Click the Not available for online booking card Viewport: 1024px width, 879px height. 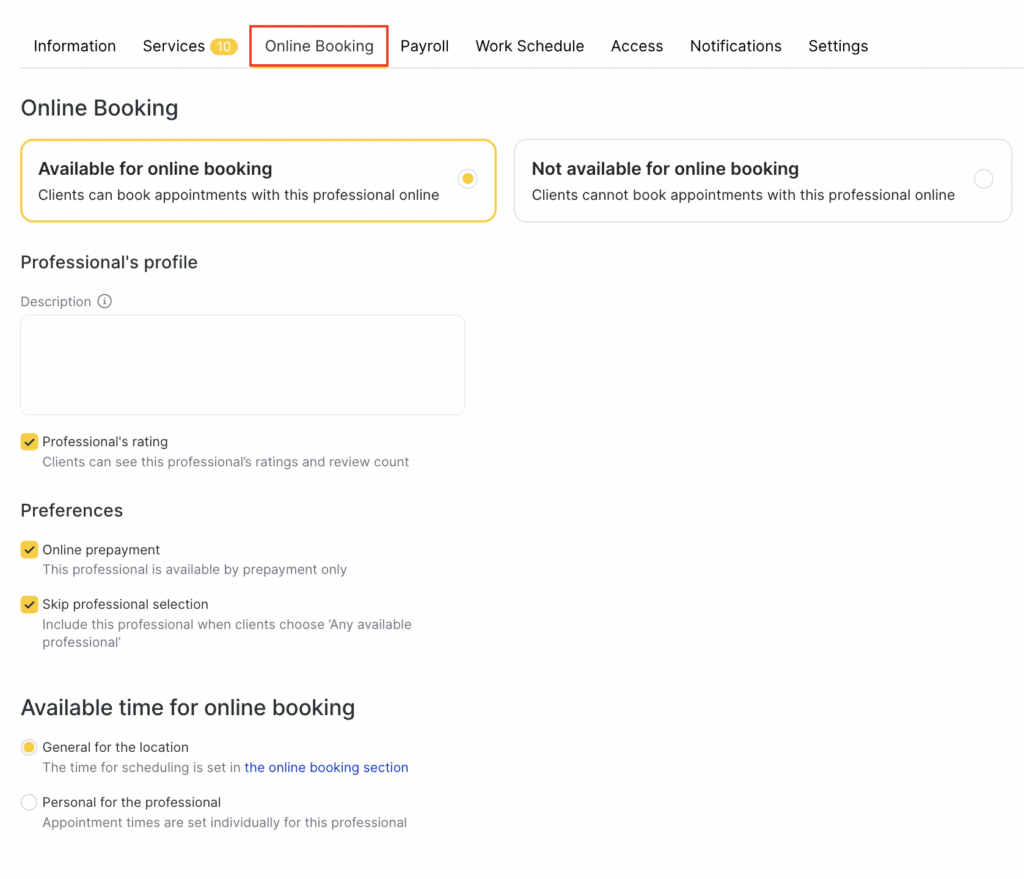coord(740,181)
